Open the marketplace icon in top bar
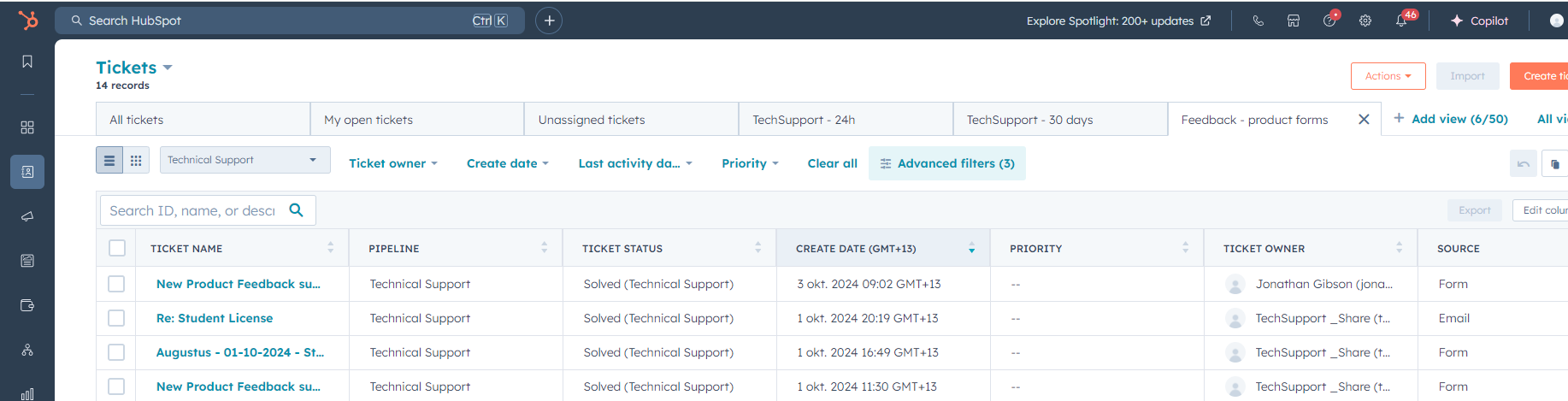1568x401 pixels. pyautogui.click(x=1294, y=21)
